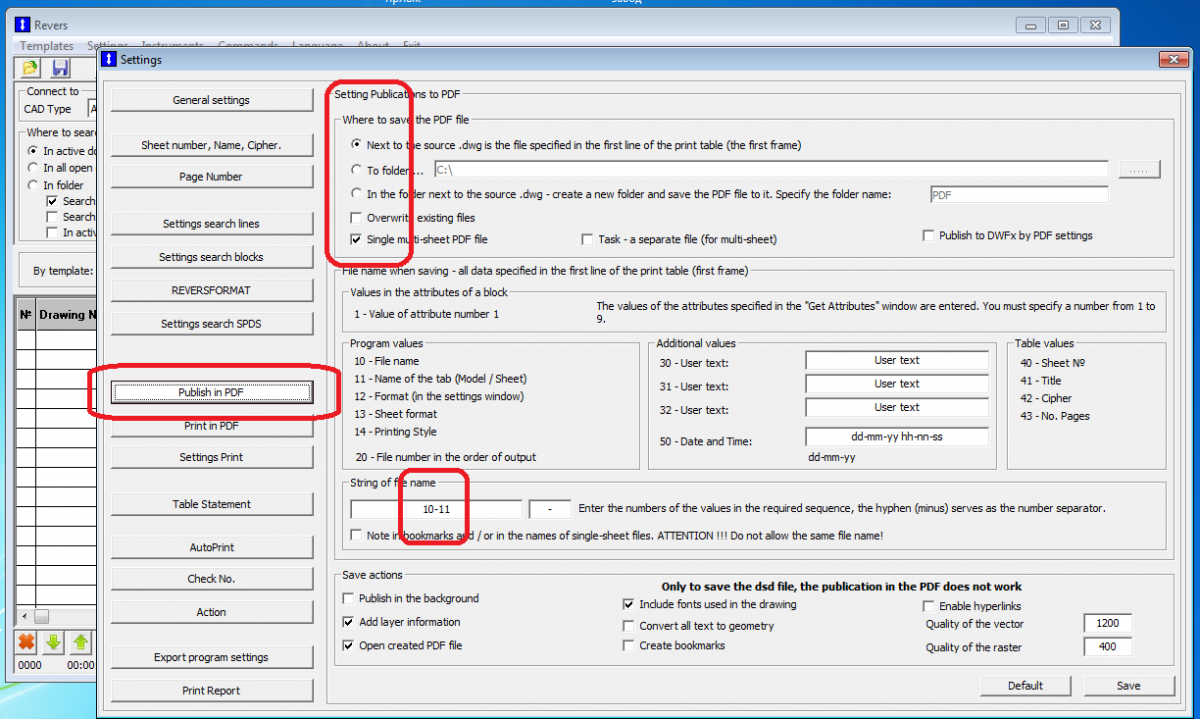Viewport: 1200px width, 719px height.
Task: Open Settings Print section
Action: [x=211, y=457]
